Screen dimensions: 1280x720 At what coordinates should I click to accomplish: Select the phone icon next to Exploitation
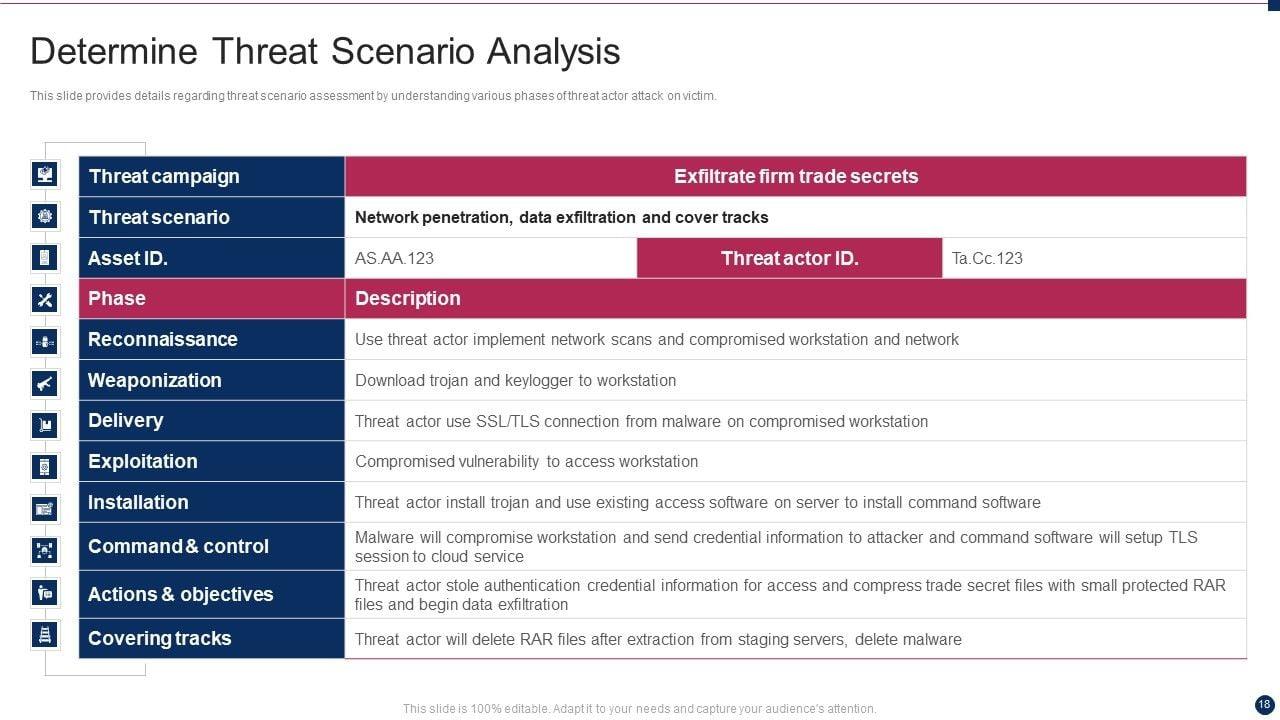(44, 466)
